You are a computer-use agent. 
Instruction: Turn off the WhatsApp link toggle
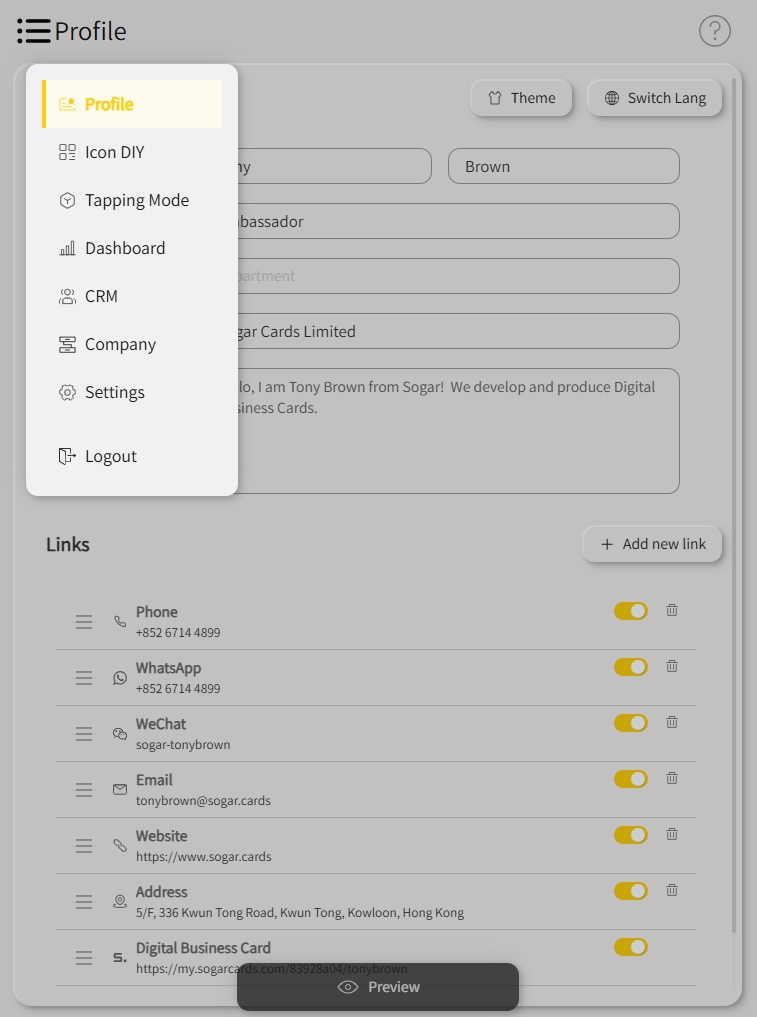[x=631, y=667]
